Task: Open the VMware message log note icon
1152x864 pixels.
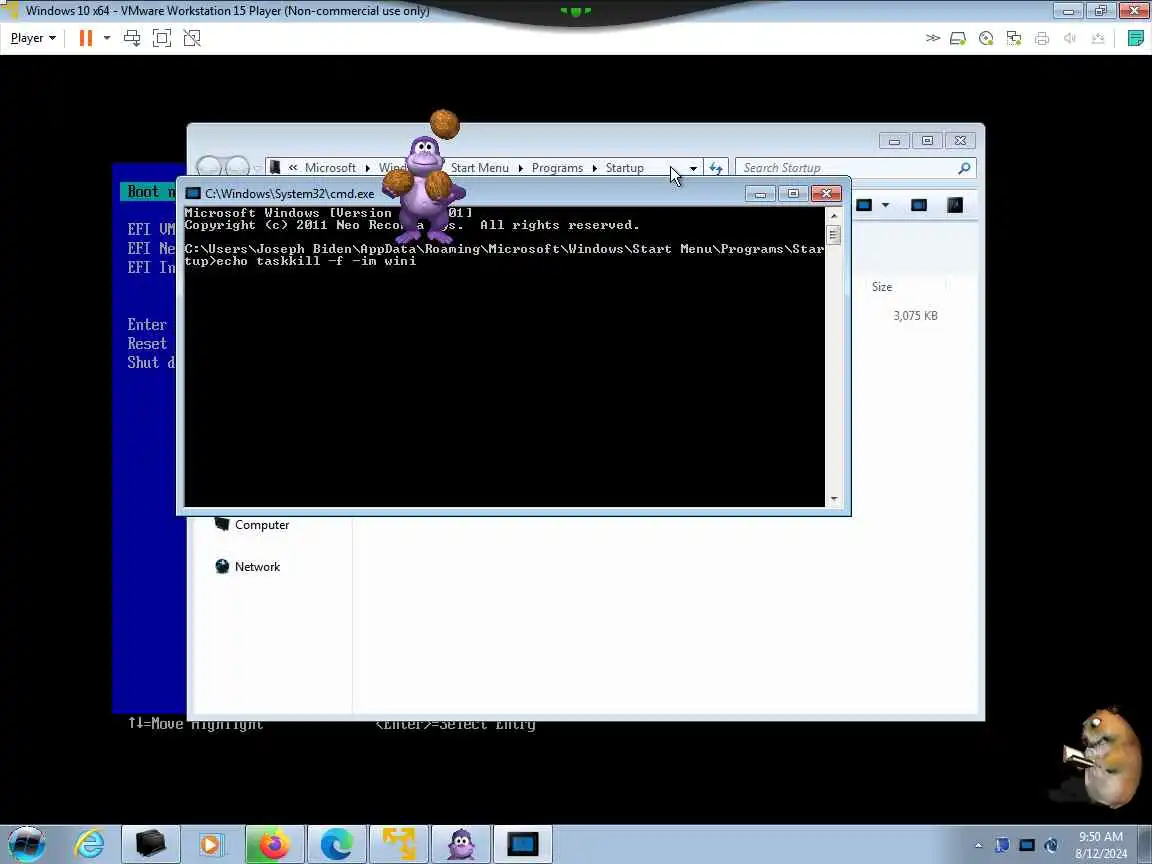Action: pyautogui.click(x=1135, y=38)
